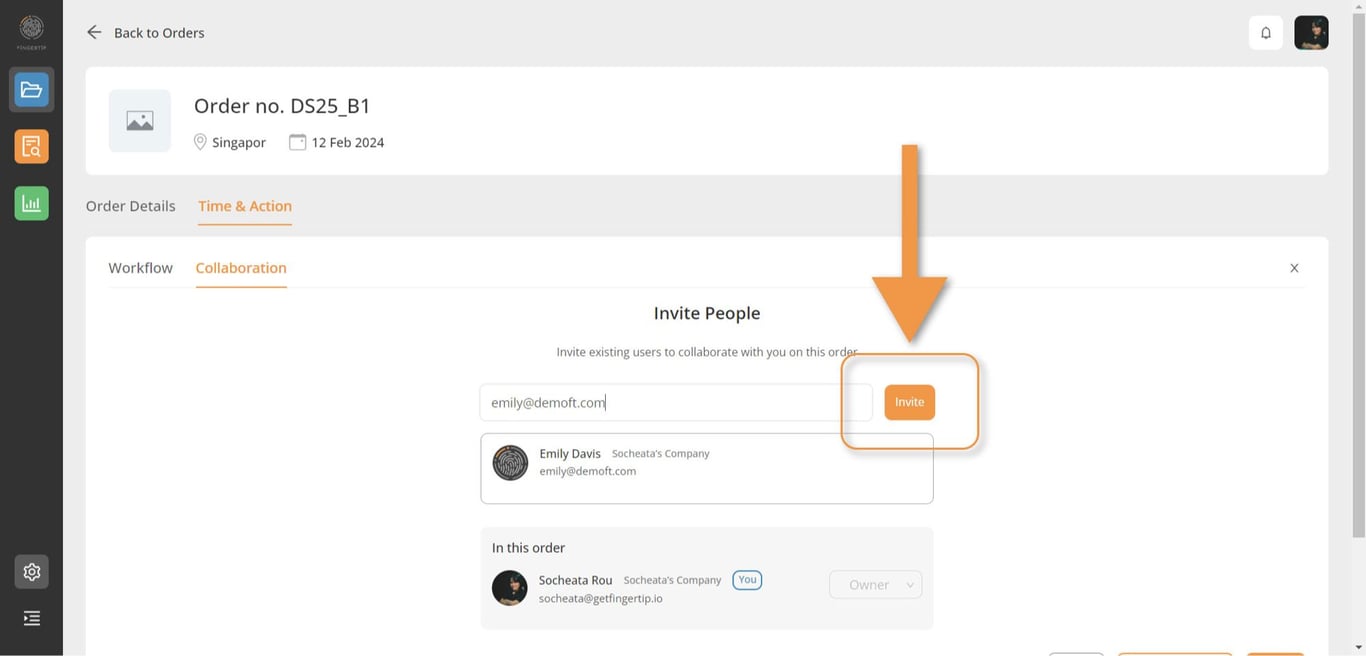Click the Fingertip logo at the top
1366x656 pixels.
(x=31, y=29)
